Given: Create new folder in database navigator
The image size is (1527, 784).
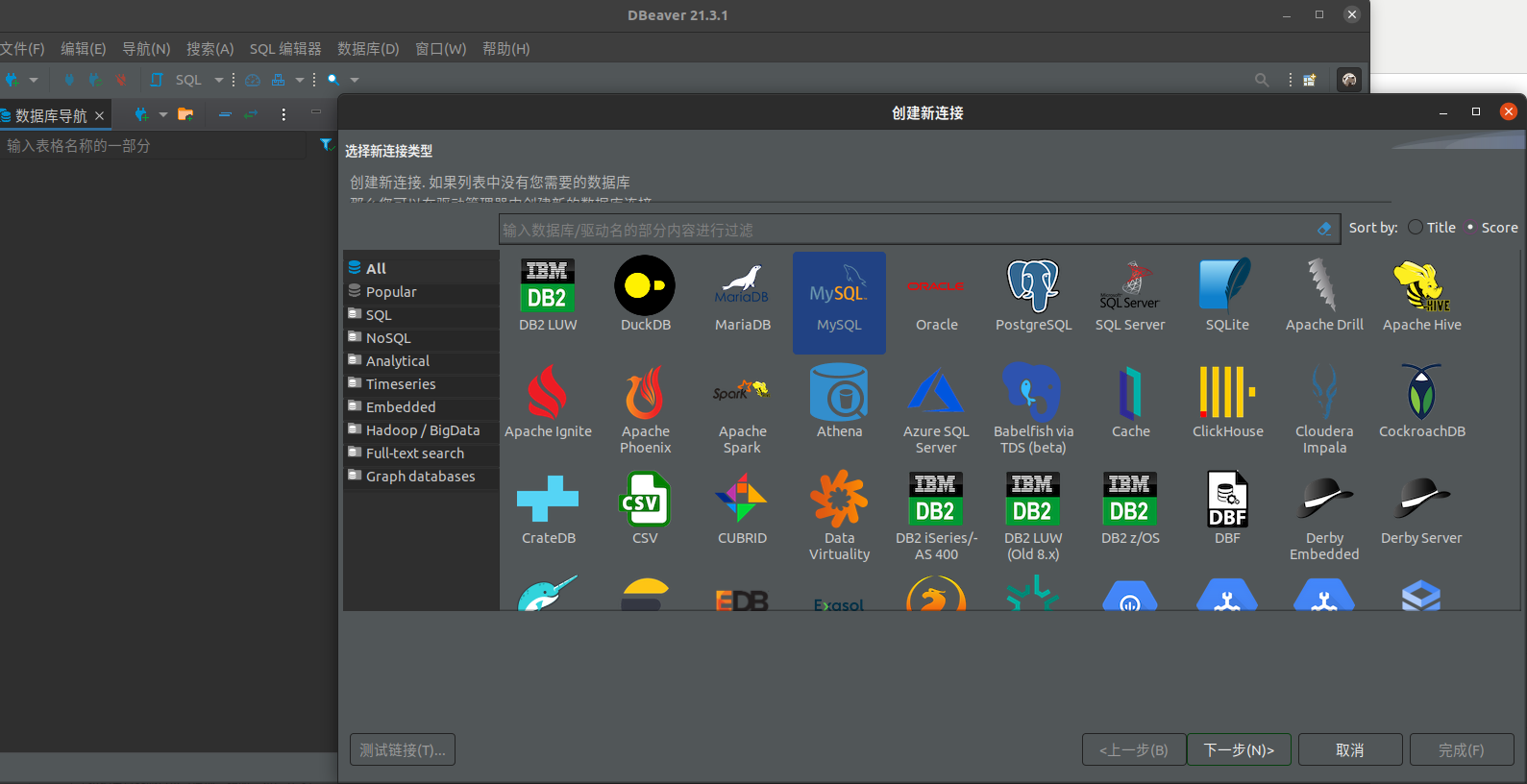Looking at the screenshot, I should pyautogui.click(x=185, y=114).
